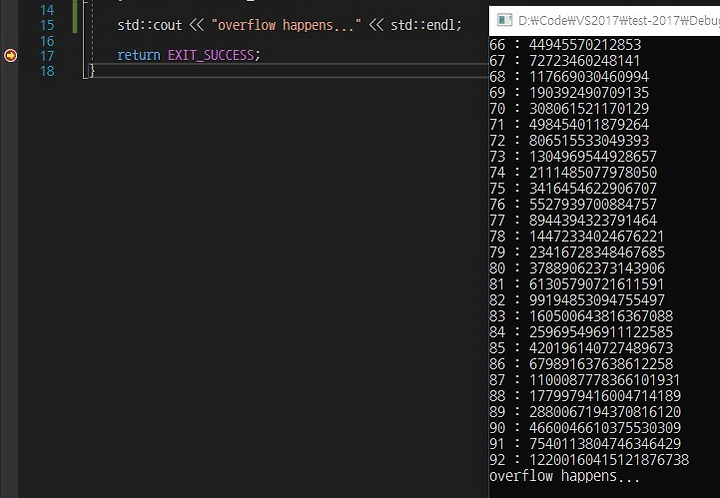Viewport: 720px width, 498px height.
Task: Click the breakpoint marker on line 17
Action: coord(11,56)
